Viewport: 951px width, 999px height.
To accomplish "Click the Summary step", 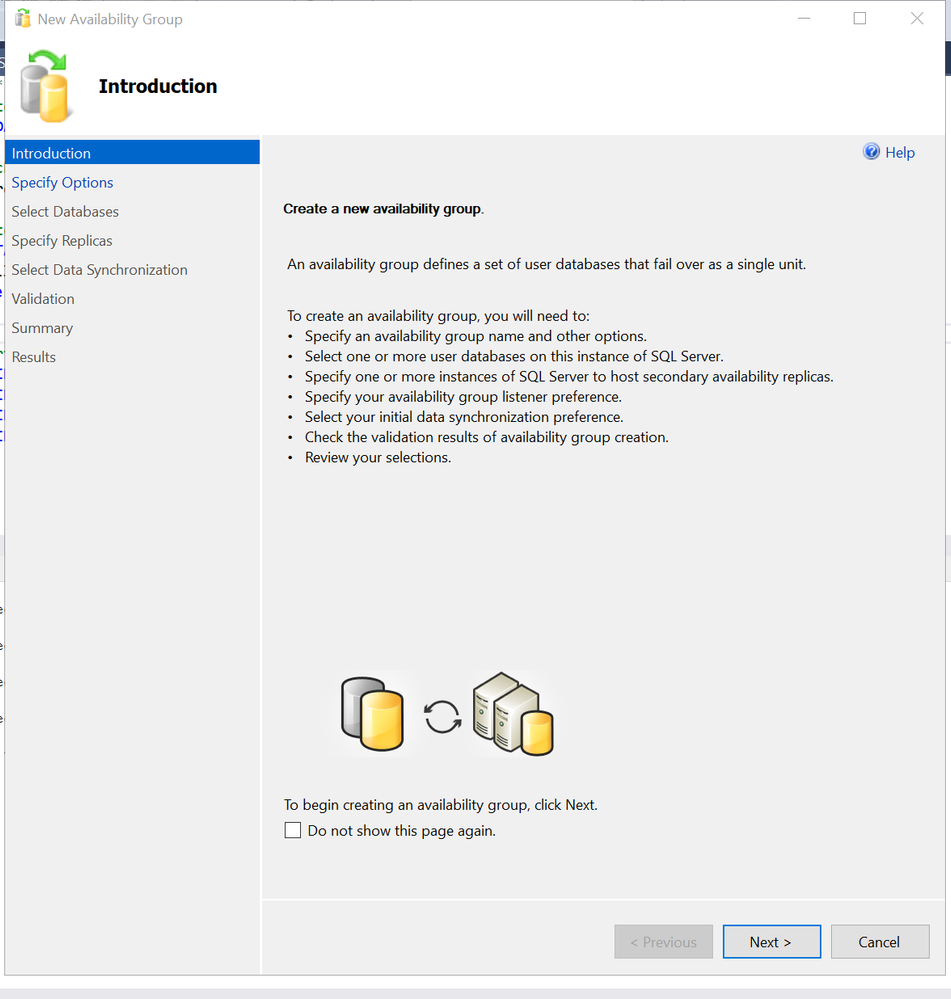I will (x=42, y=328).
